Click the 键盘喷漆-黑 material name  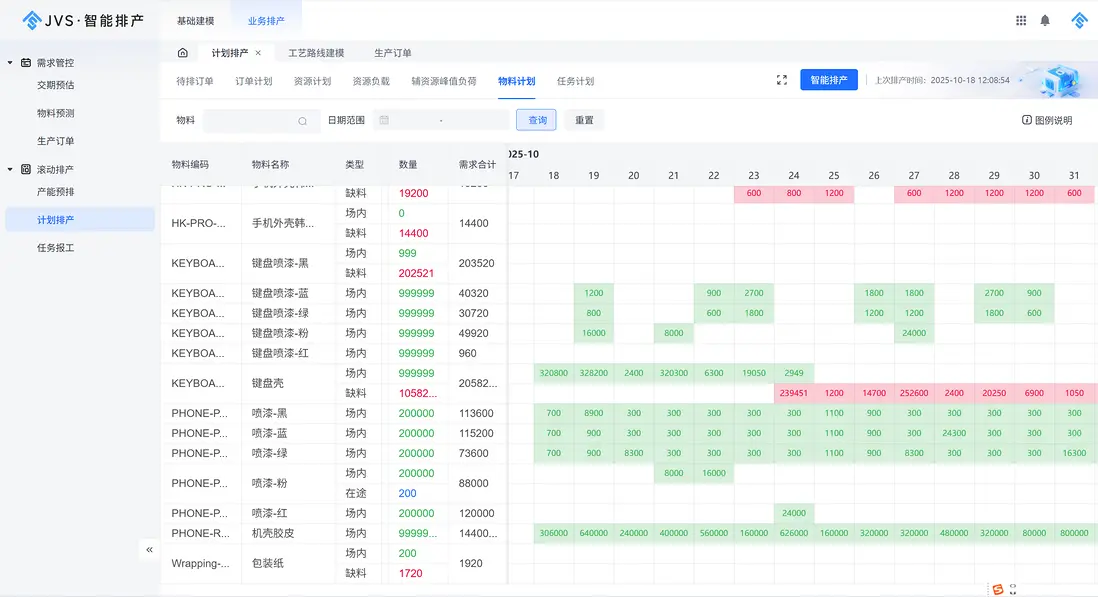click(x=280, y=263)
